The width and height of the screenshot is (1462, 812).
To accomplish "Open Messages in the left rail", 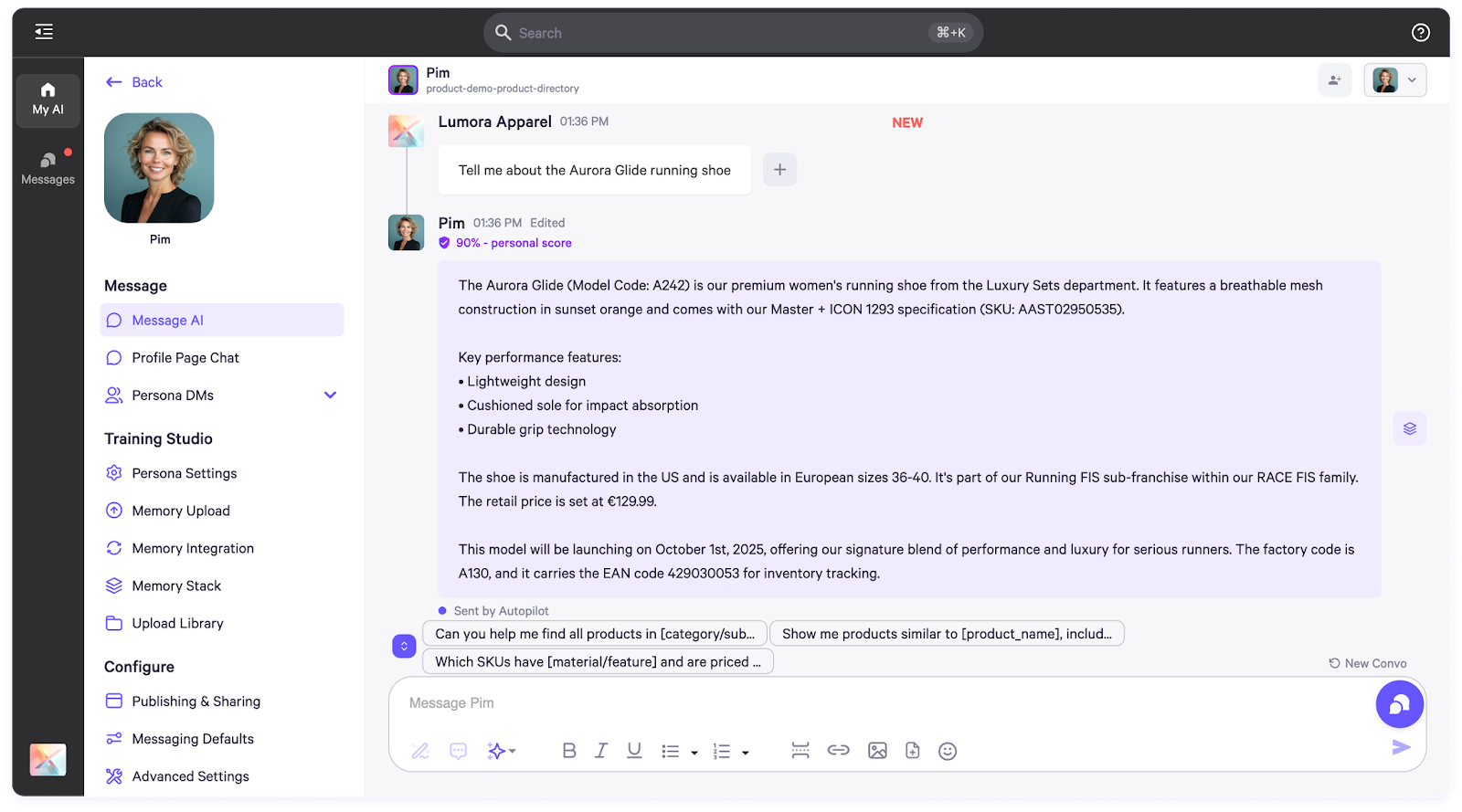I will coord(48,168).
